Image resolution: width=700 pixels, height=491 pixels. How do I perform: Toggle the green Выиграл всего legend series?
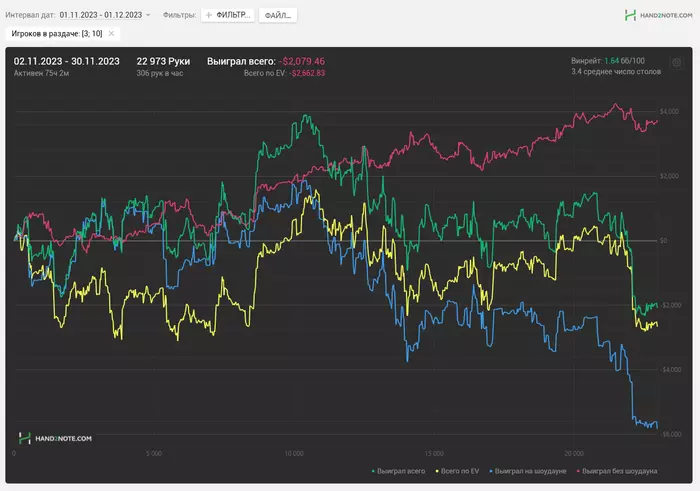399,470
